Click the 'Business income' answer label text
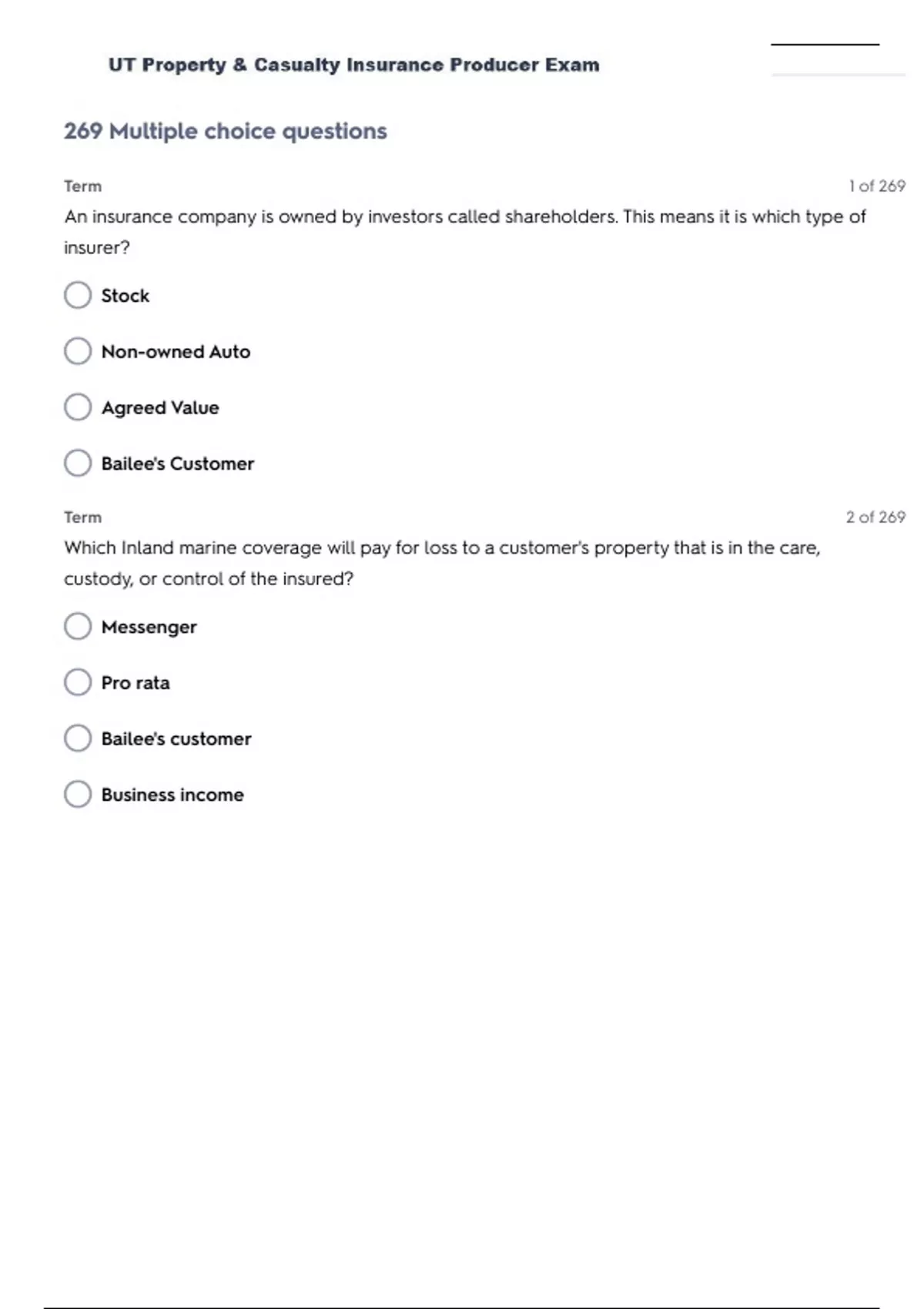Viewport: 924px width, 1309px height. pyautogui.click(x=172, y=795)
